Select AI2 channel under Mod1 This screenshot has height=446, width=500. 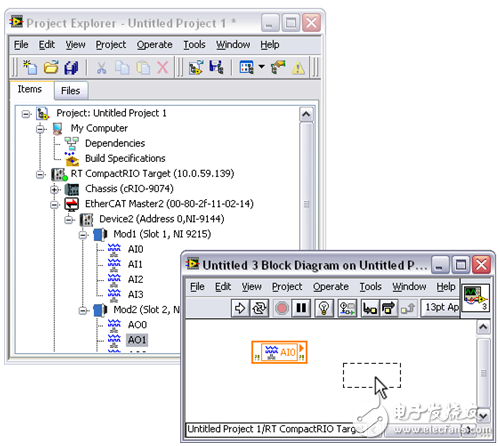135,279
